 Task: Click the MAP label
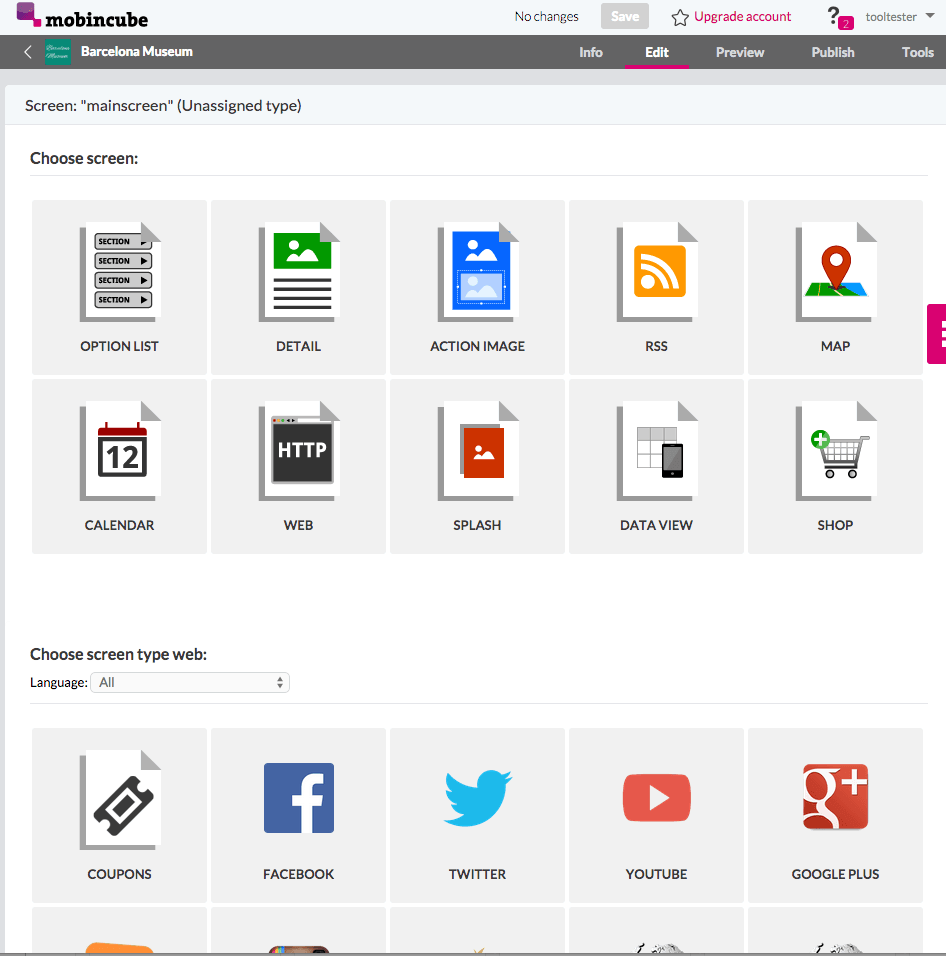835,346
